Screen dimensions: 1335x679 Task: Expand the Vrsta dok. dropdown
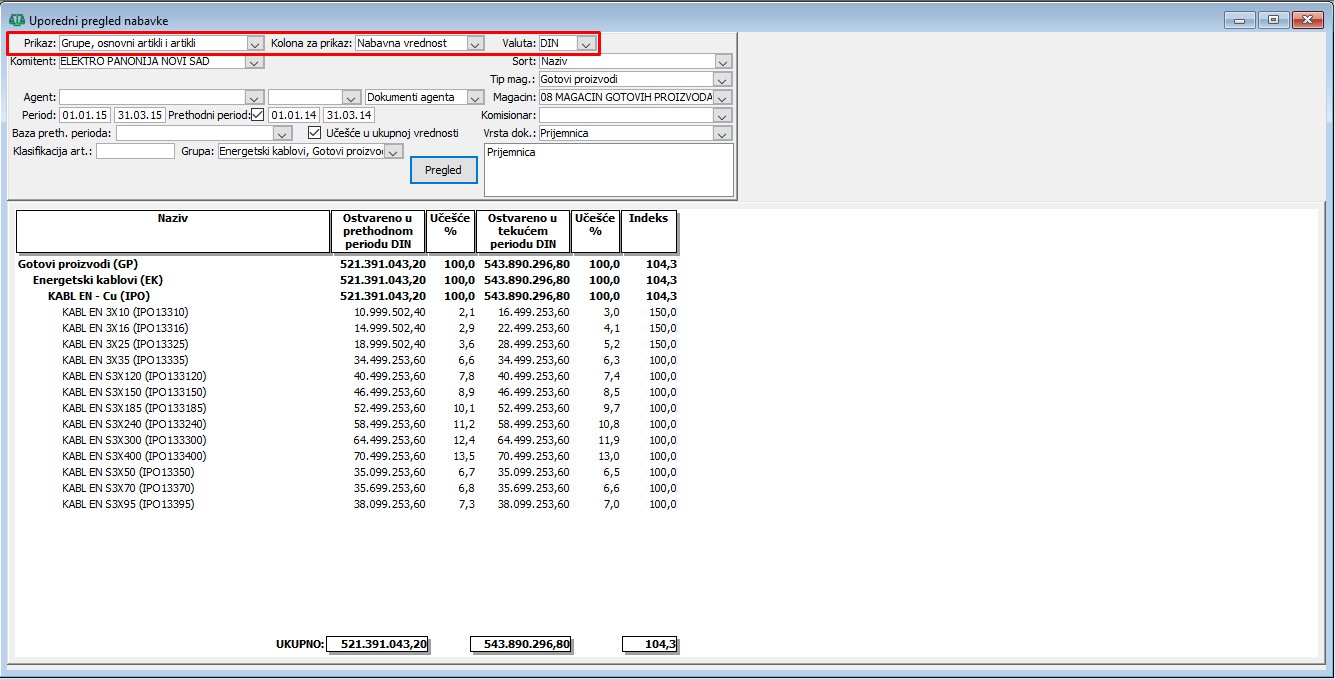pos(723,134)
